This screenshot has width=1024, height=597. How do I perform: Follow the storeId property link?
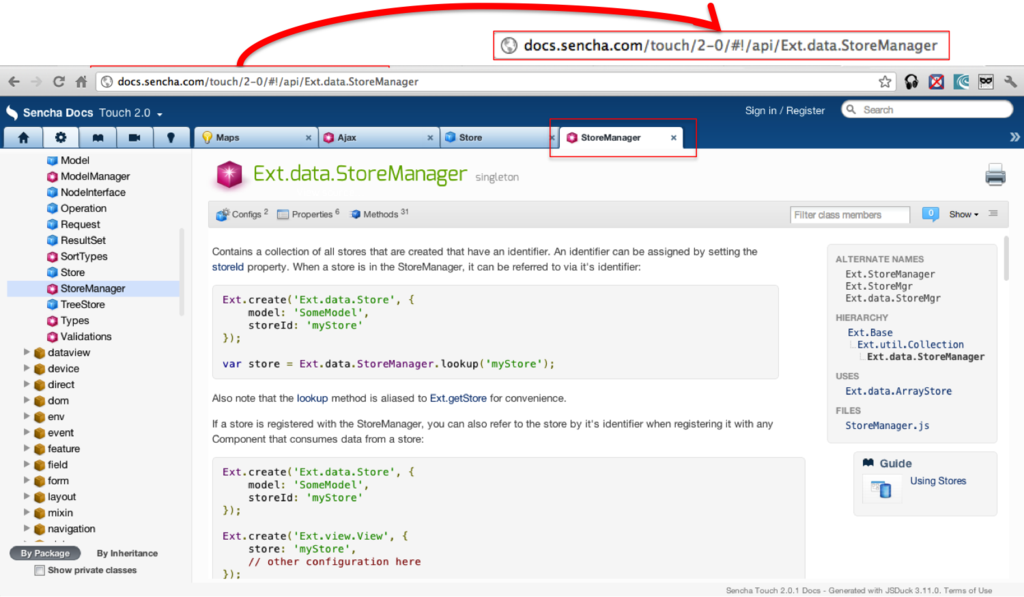(227, 266)
